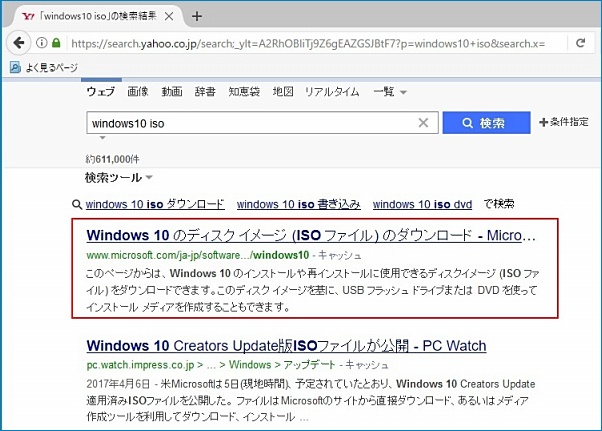
Task: Click the browser address bar URL
Action: pos(308,43)
